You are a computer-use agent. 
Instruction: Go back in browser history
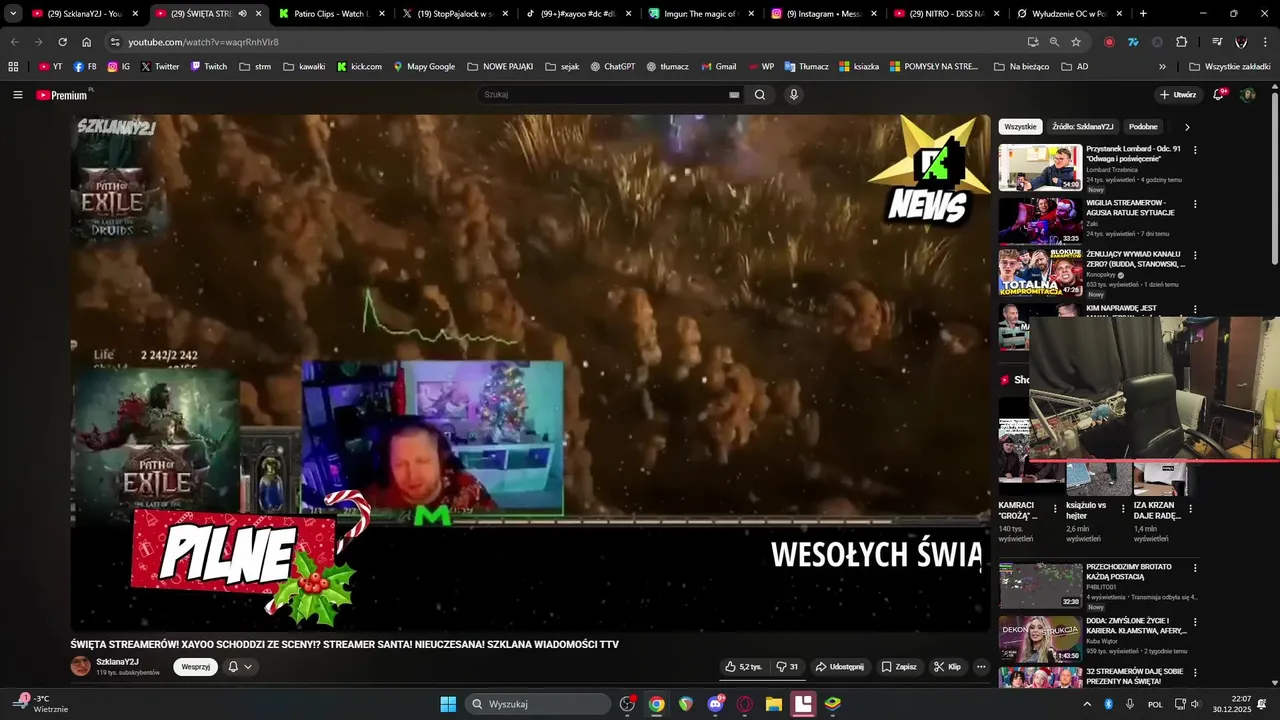pos(14,42)
